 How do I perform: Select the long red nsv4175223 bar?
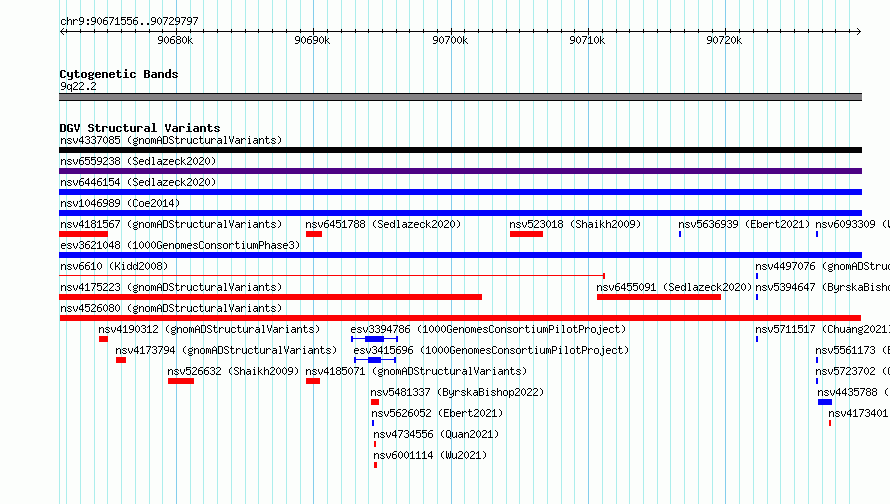click(270, 297)
